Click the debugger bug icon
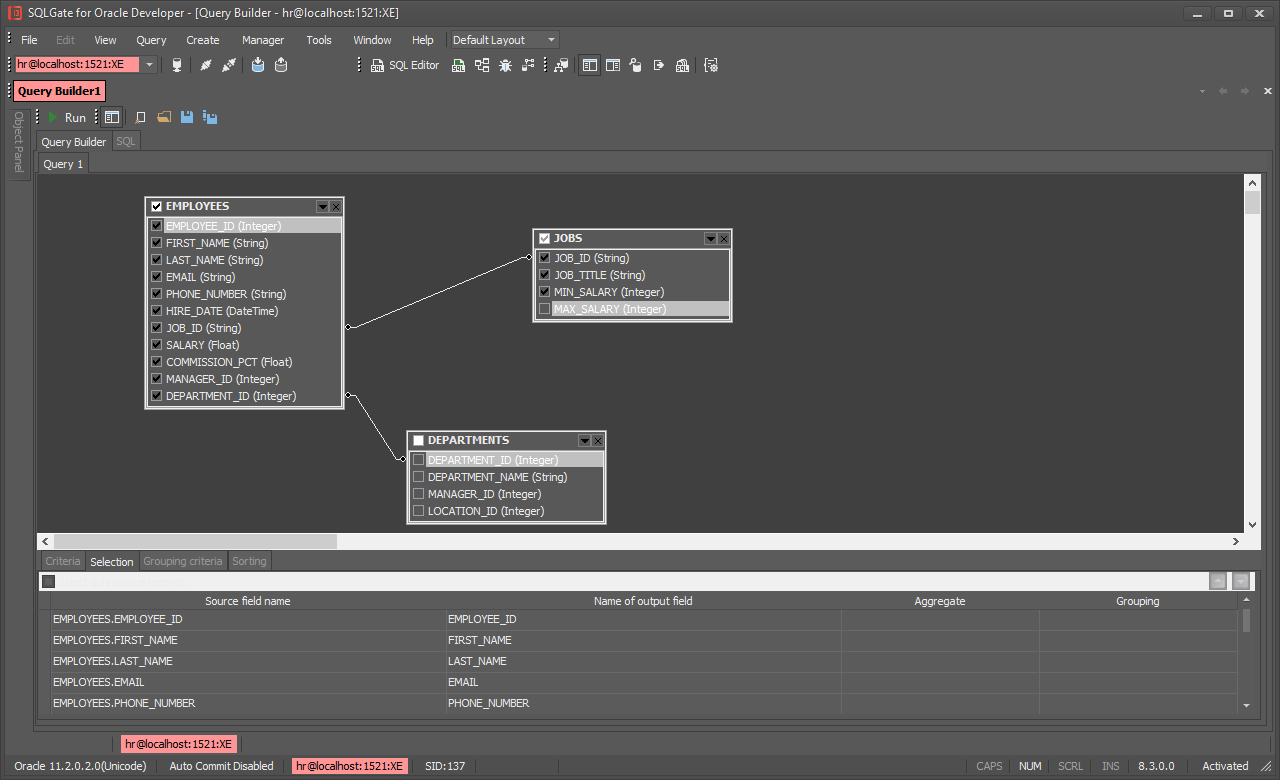Image resolution: width=1280 pixels, height=780 pixels. coord(505,65)
